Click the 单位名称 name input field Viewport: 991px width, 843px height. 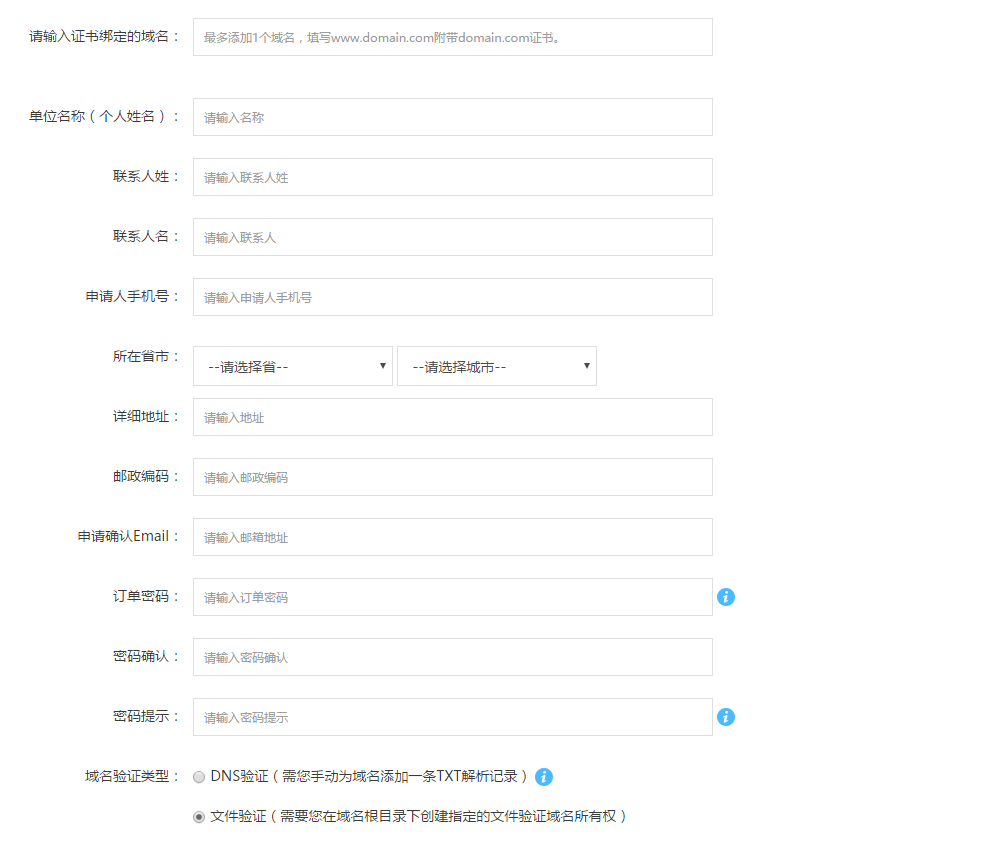453,117
